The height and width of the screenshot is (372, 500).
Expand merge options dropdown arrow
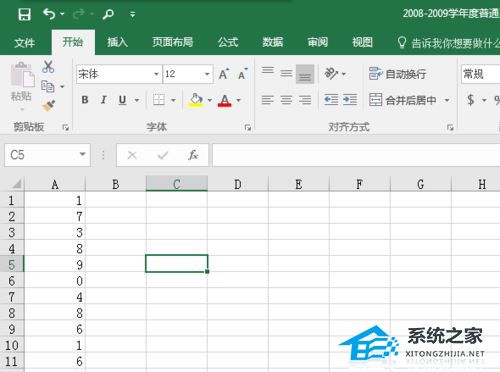[447, 100]
